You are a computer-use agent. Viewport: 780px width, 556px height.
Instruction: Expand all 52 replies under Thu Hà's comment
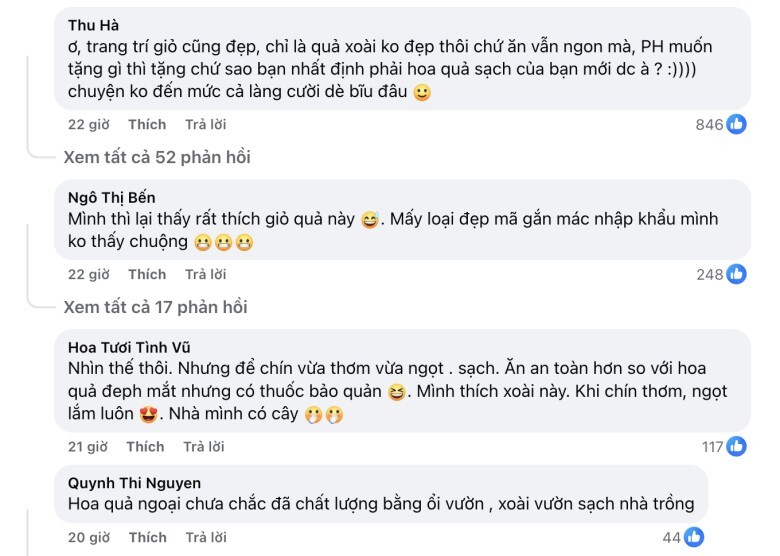pos(157,158)
